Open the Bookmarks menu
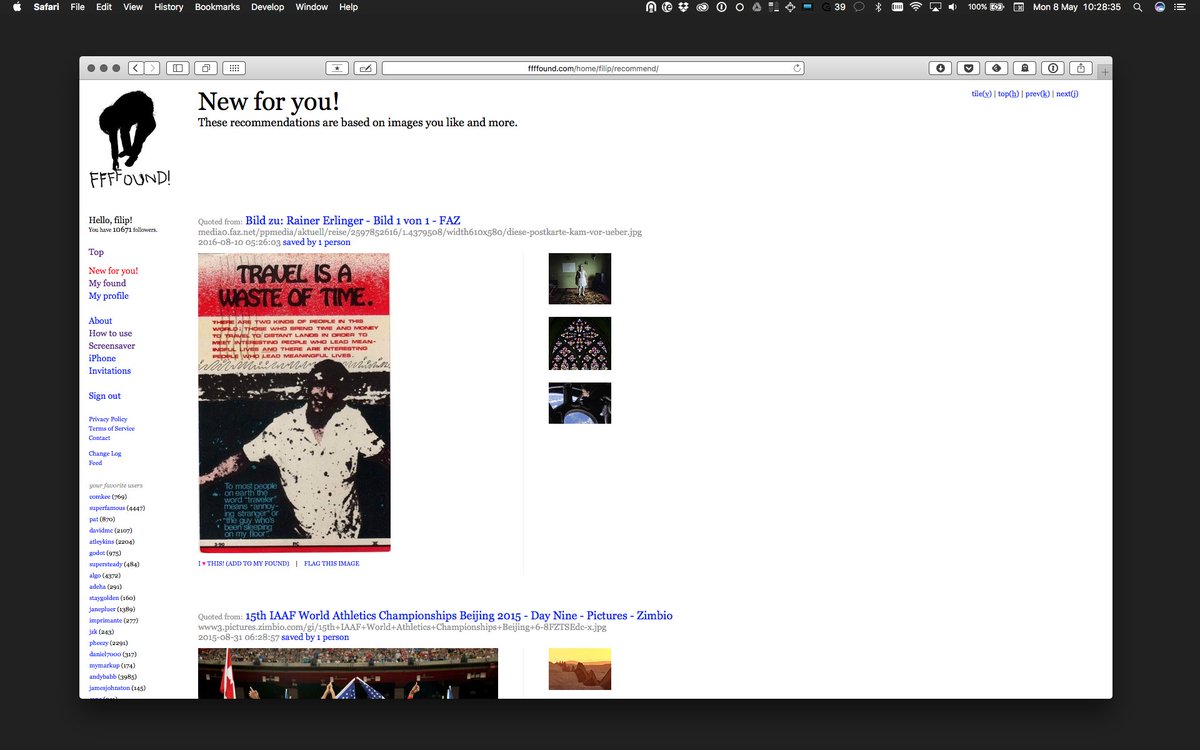Screen dimensions: 1200x750 tap(217, 7)
